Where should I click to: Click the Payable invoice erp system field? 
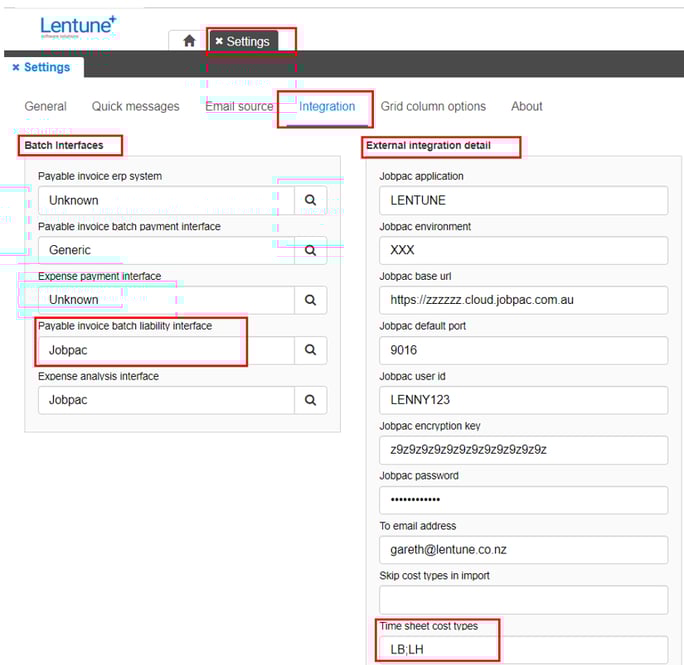[166, 200]
